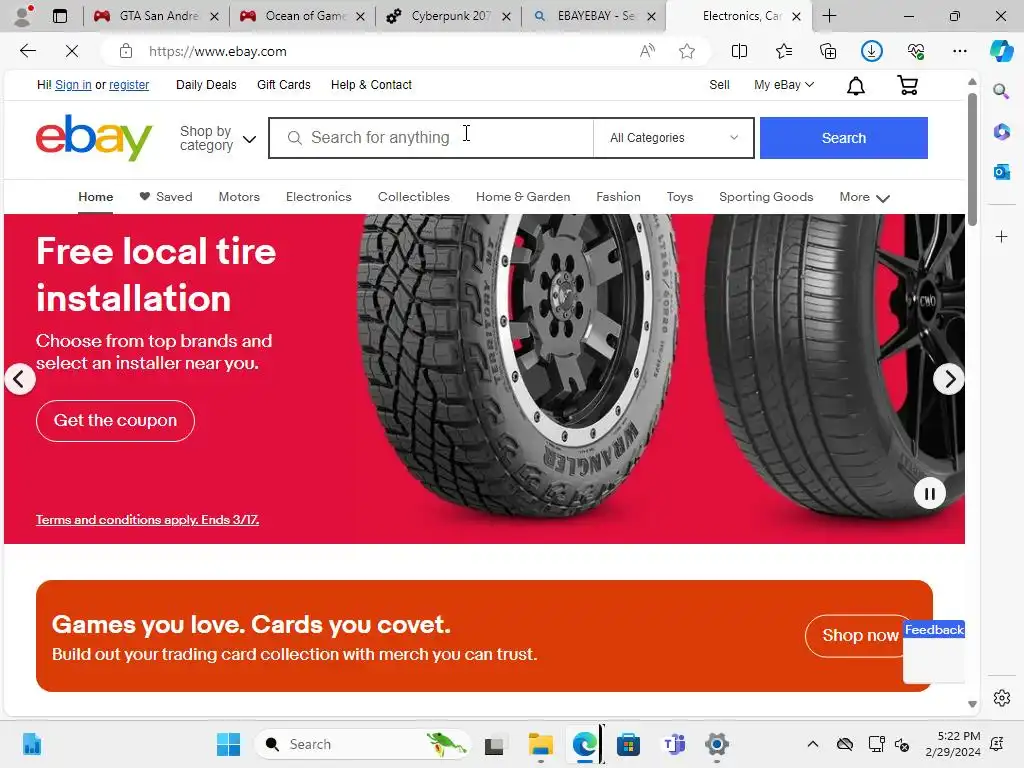
Task: Open Help & Contact
Action: pyautogui.click(x=371, y=85)
